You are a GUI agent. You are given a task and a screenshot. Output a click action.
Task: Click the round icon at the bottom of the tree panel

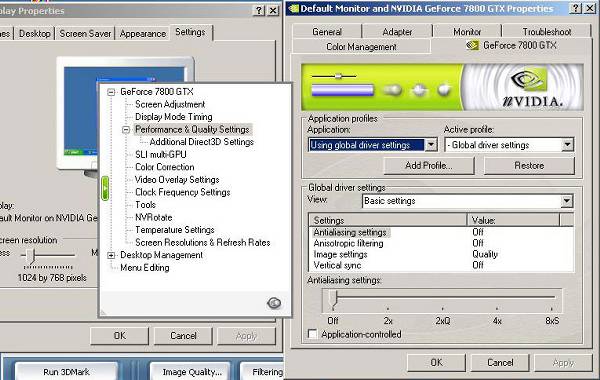coord(274,303)
